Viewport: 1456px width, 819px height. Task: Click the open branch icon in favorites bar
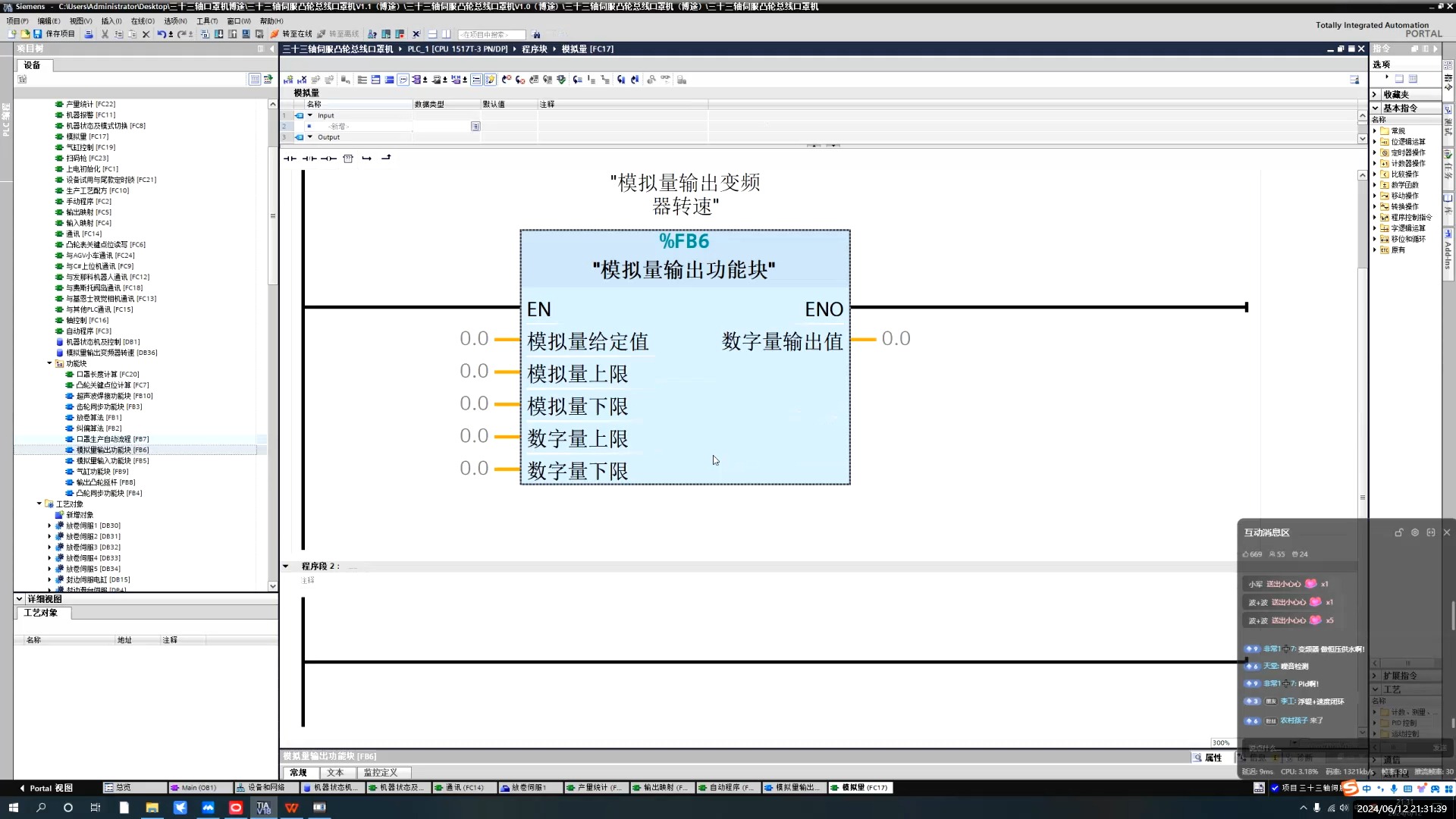(366, 158)
